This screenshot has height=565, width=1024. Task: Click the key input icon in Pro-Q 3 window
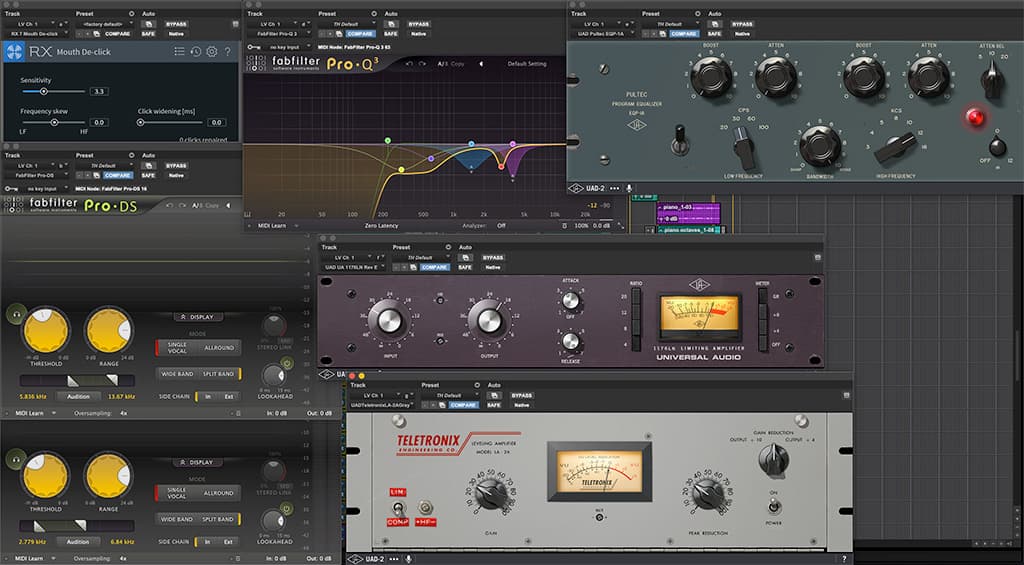pyautogui.click(x=253, y=47)
